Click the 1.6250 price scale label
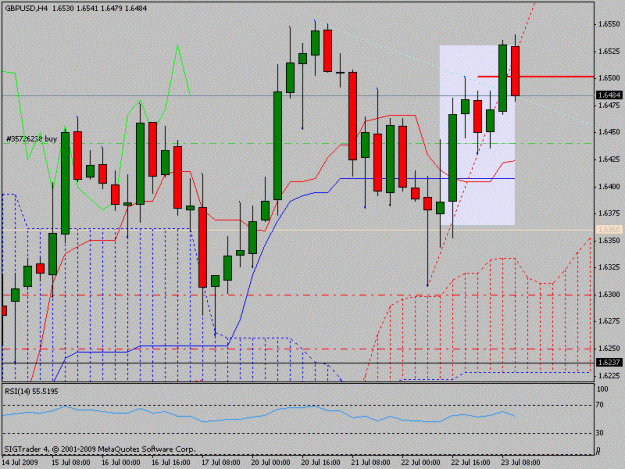625x469 pixels. click(x=609, y=348)
